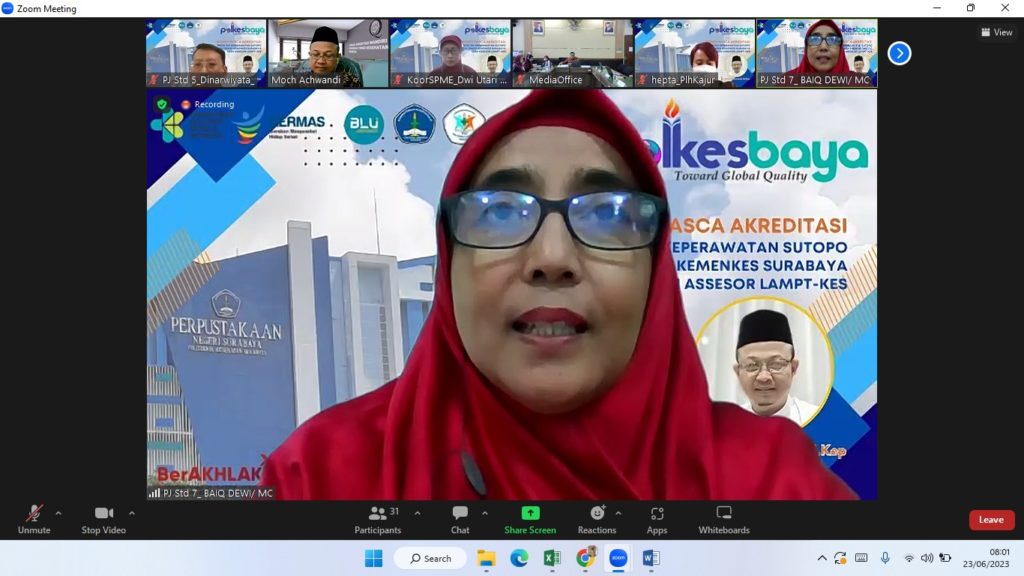1024x576 pixels.
Task: Show next page of participant thumbnails
Action: coord(899,54)
